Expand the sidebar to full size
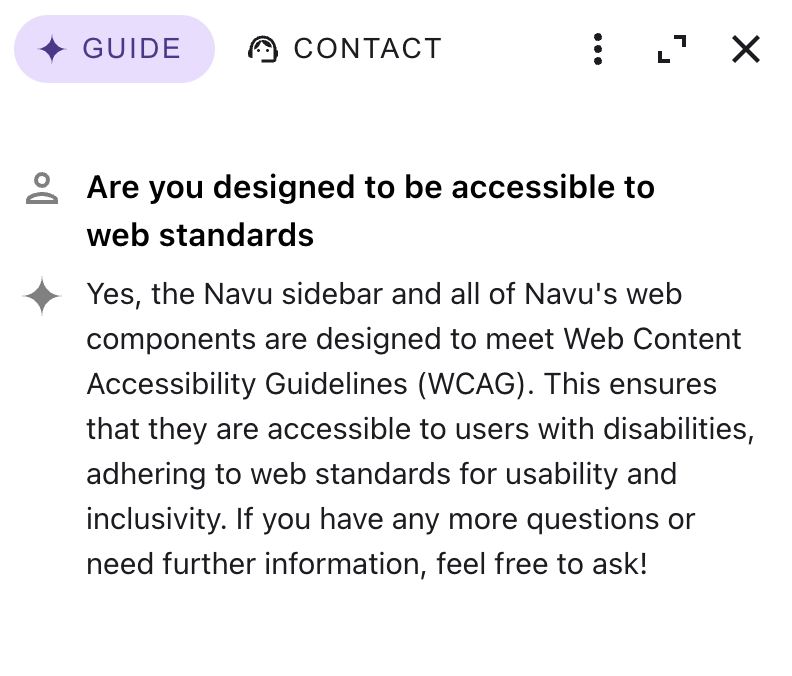The image size is (792, 676). 672,48
